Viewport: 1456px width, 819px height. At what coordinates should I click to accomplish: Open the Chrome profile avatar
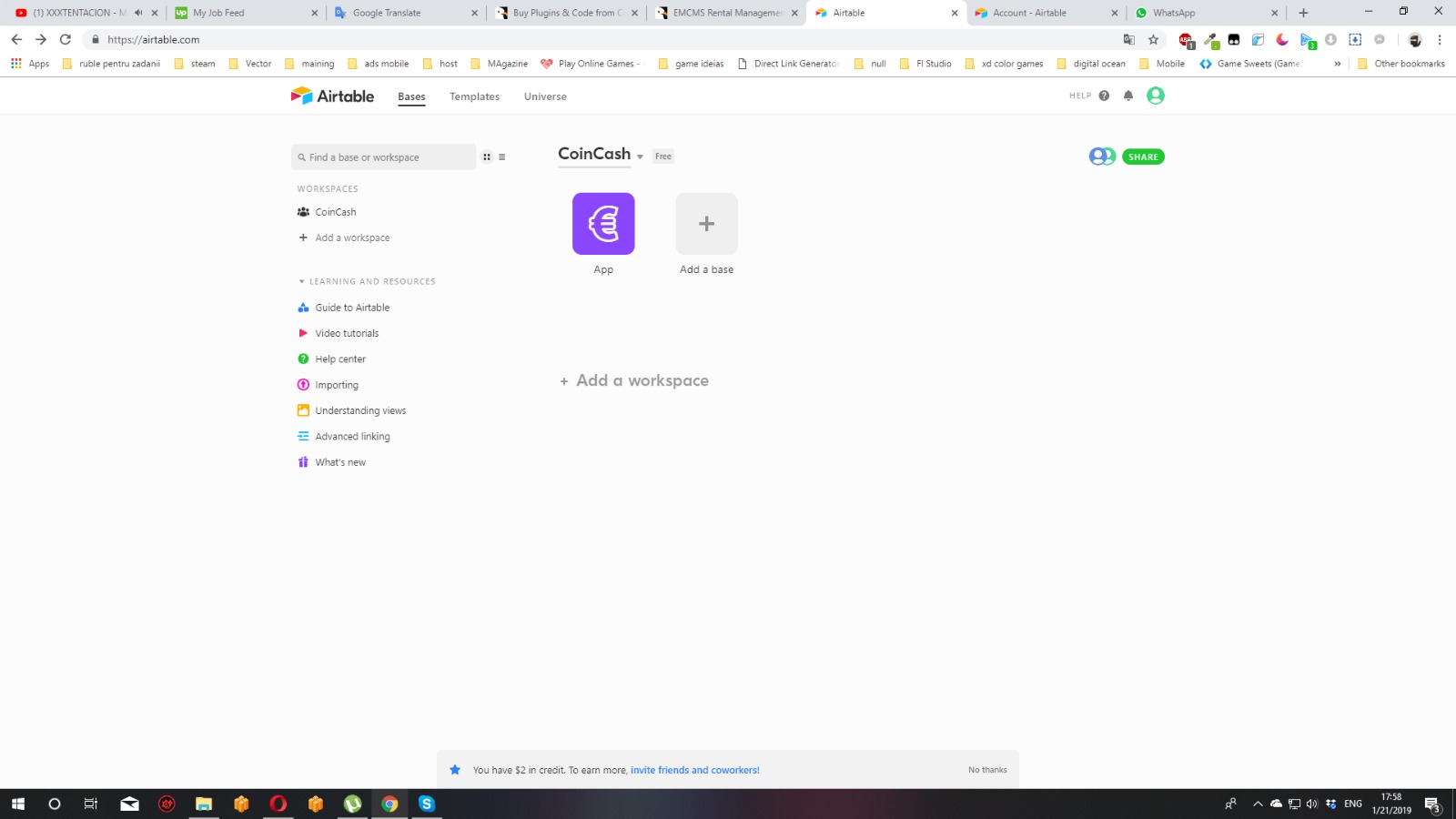pos(1414,40)
